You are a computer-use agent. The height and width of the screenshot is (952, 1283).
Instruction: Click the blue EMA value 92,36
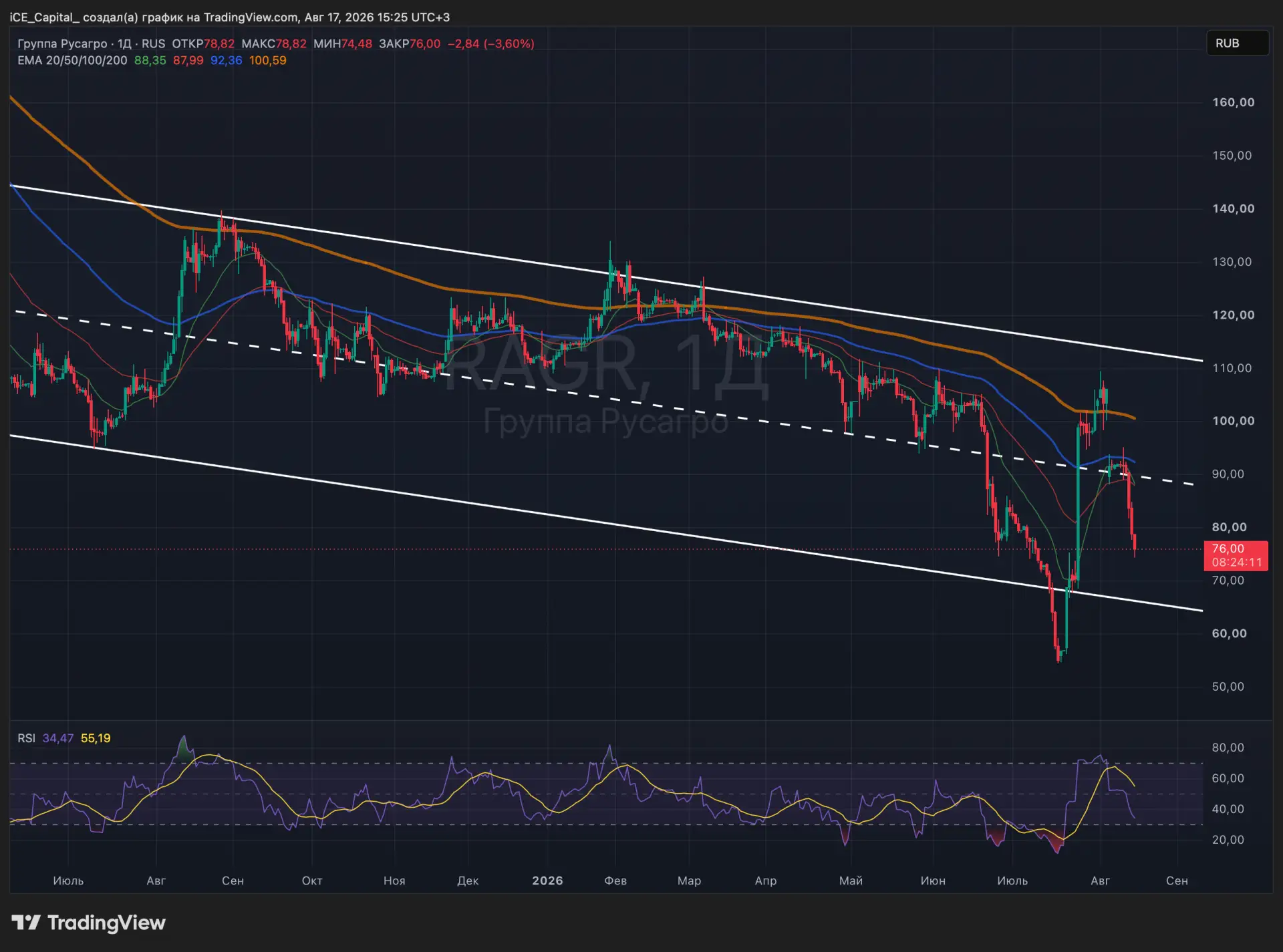click(x=227, y=60)
